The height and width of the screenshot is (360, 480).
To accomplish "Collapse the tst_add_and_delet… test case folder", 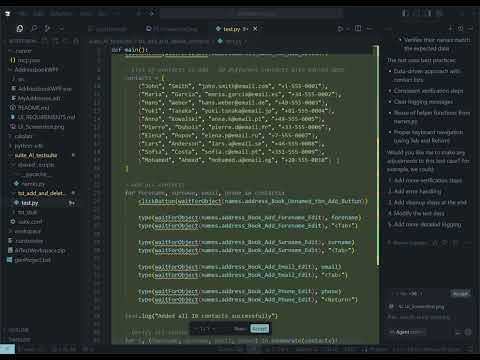I will click(42, 193).
